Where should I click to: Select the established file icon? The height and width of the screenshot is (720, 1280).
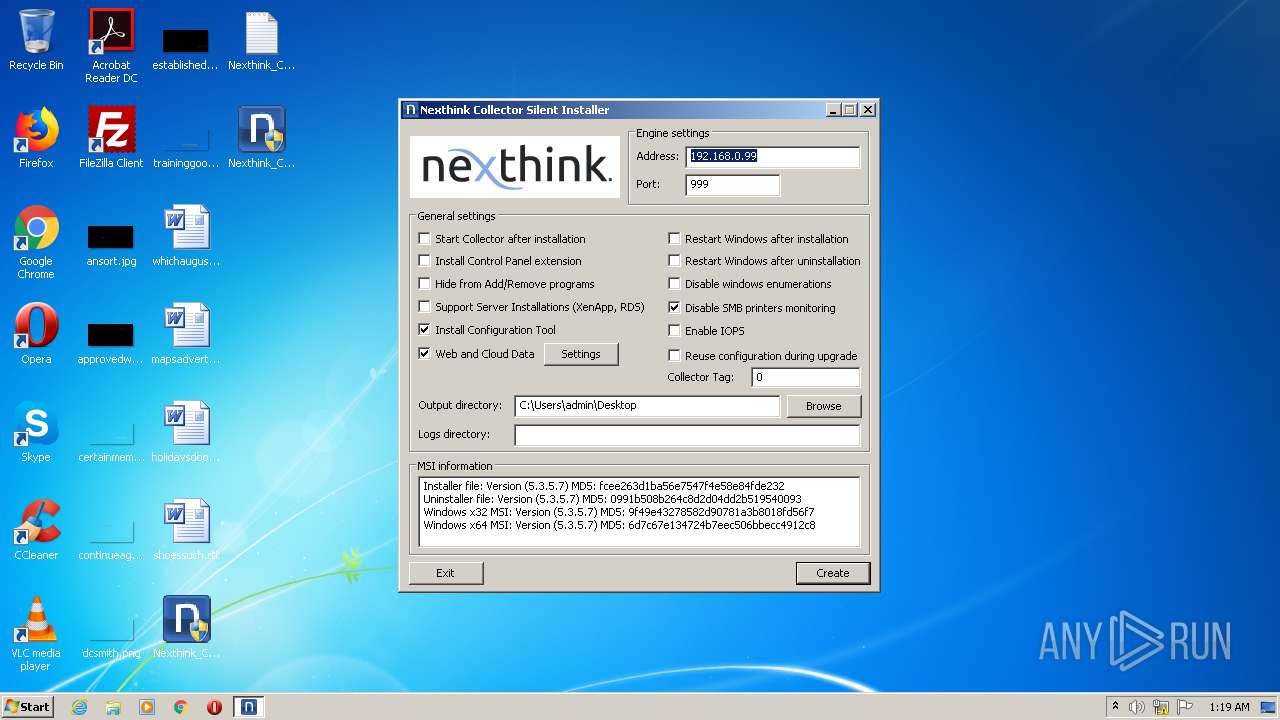(x=185, y=50)
